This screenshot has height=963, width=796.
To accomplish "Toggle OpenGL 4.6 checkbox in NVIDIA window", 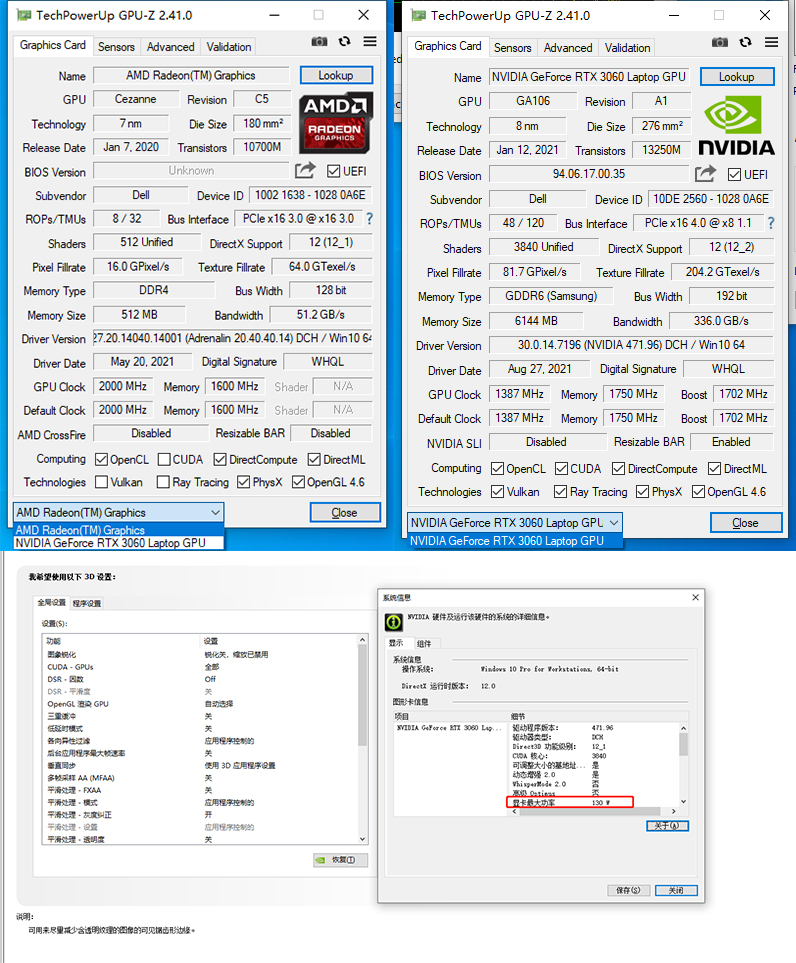I will point(698,491).
